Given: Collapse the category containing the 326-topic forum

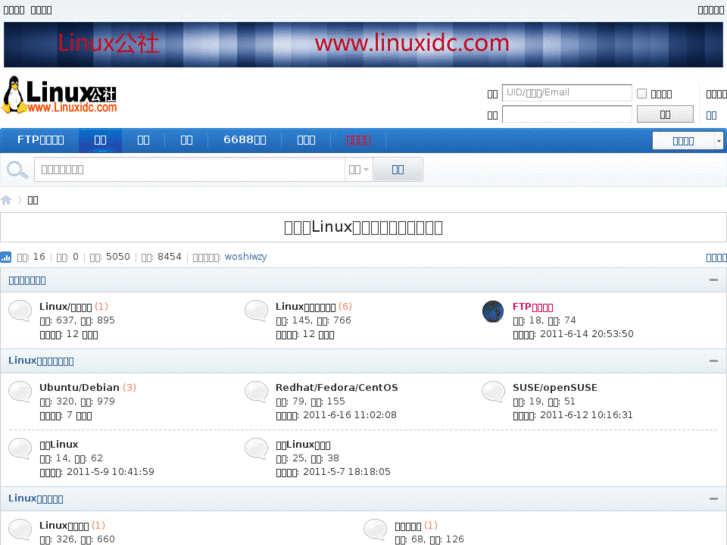Looking at the screenshot, I should click(x=714, y=499).
